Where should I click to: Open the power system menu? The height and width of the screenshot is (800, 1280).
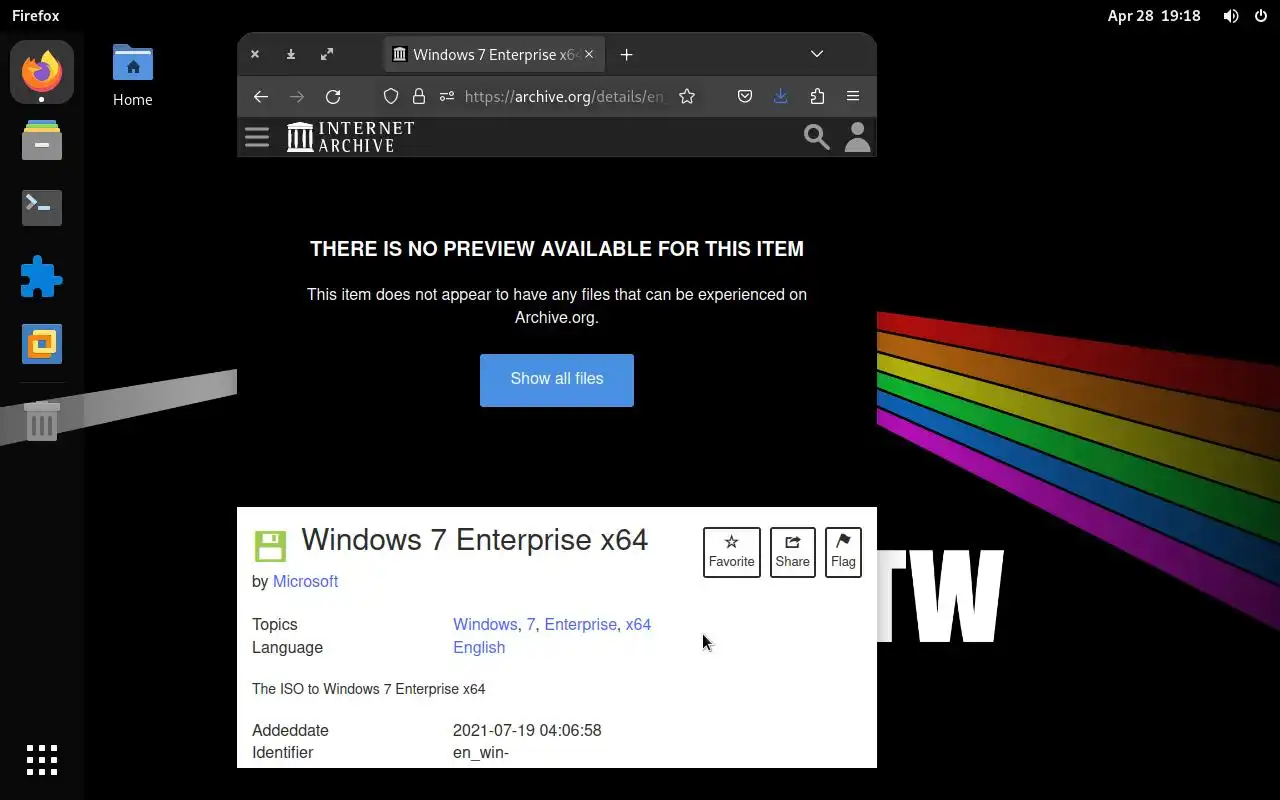1261,16
